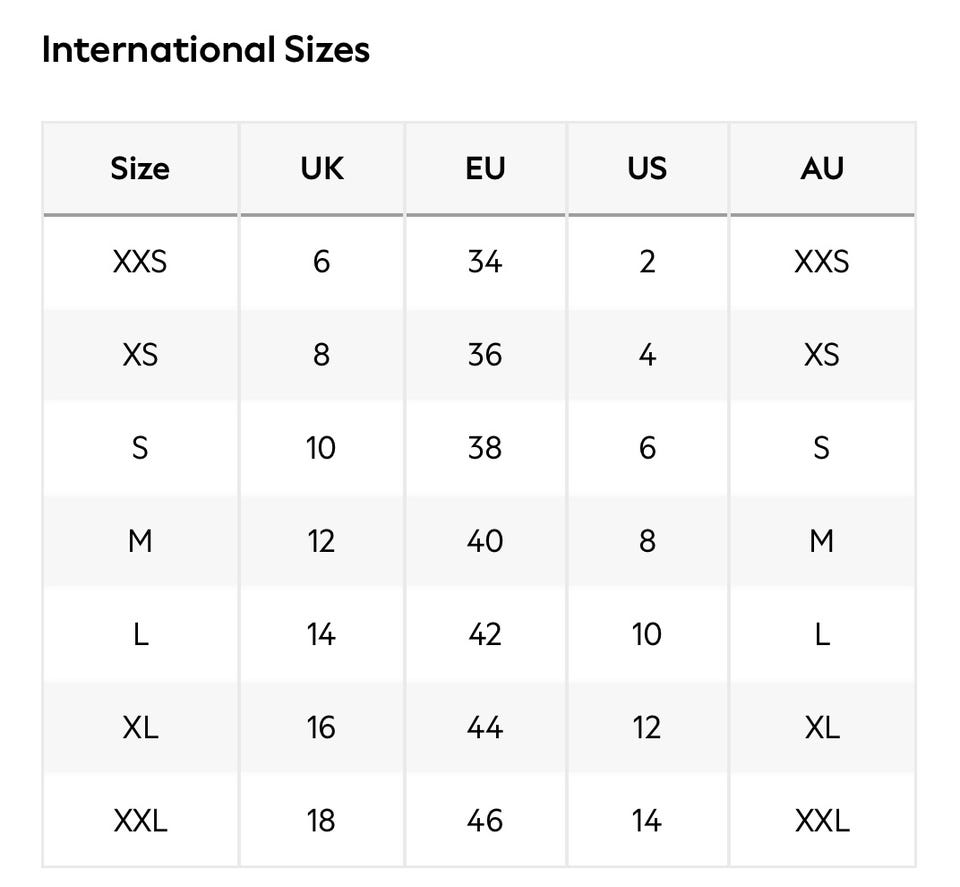Click UK size 16 cell

coord(321,727)
